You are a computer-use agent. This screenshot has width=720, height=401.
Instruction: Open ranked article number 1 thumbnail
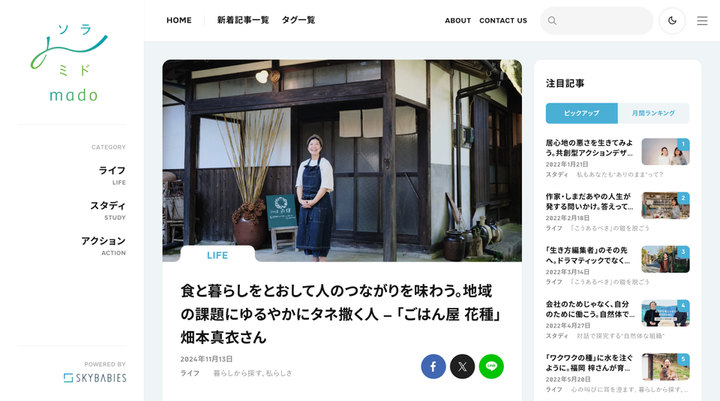coord(665,152)
